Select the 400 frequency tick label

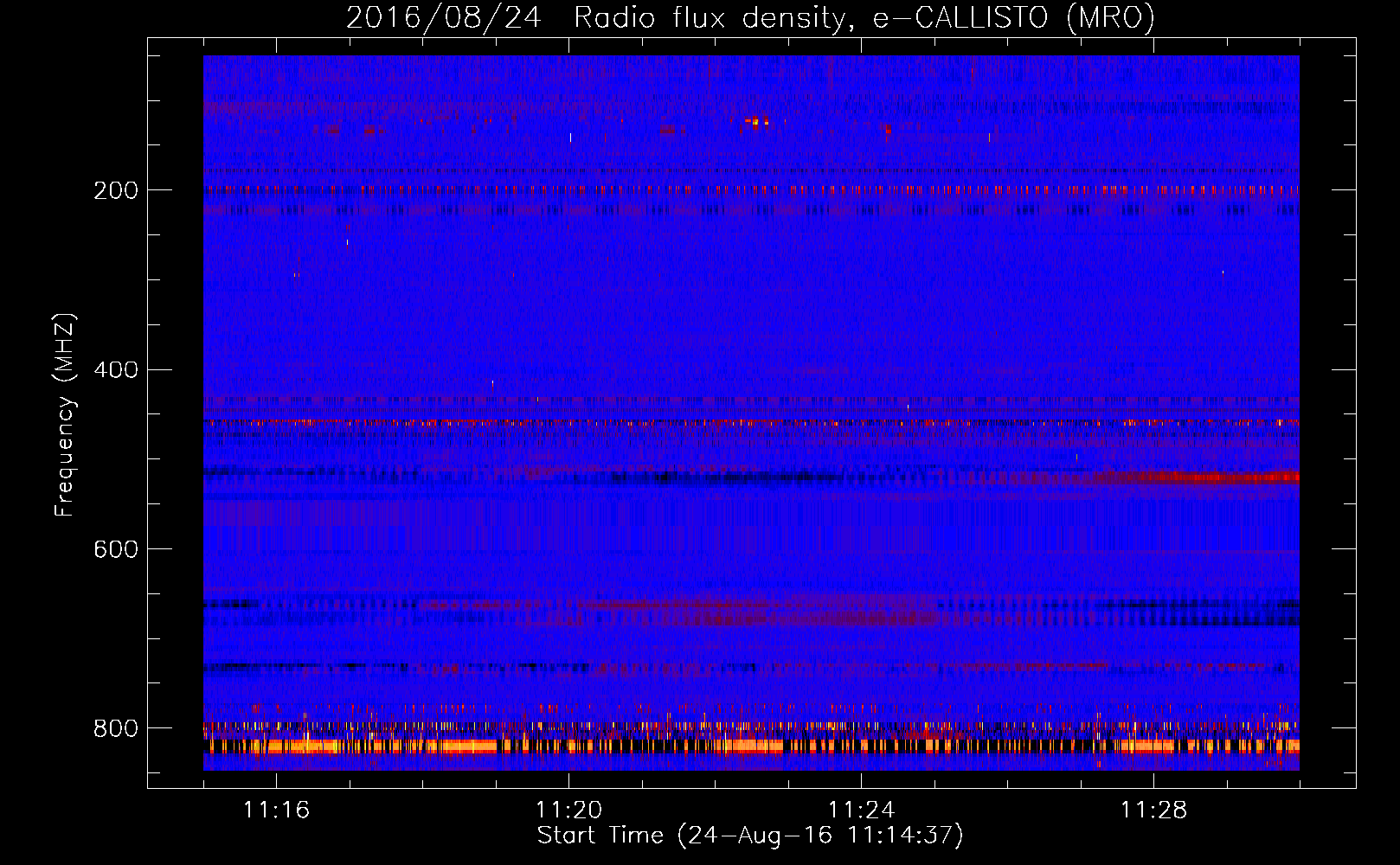(116, 370)
